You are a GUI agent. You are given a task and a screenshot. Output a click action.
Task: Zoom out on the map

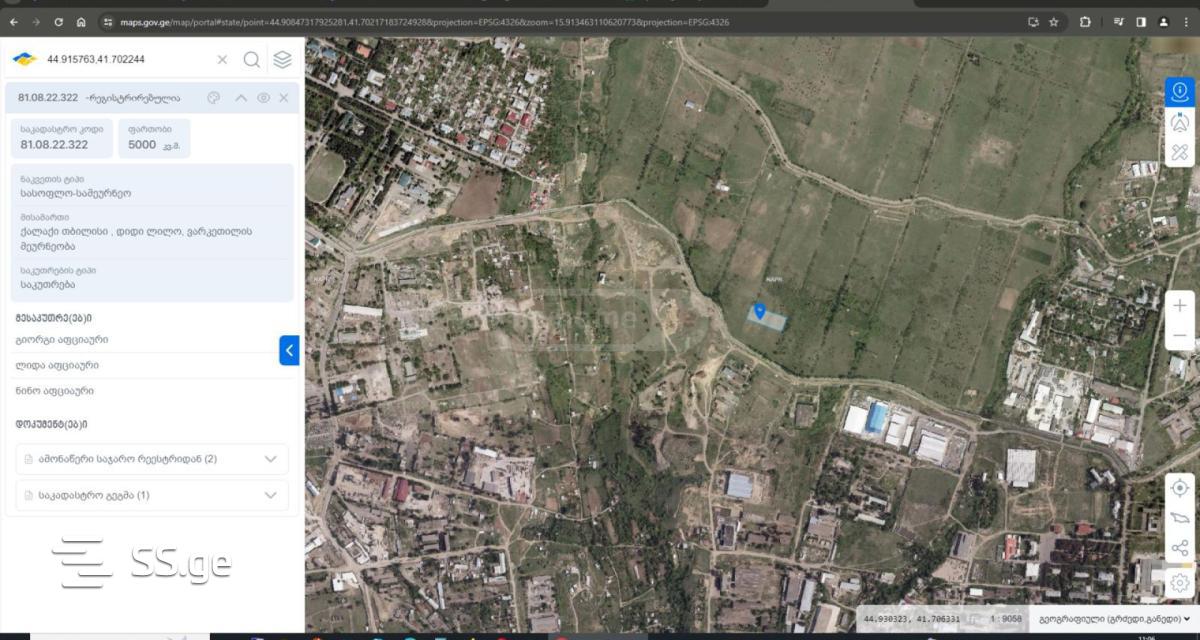click(1180, 335)
